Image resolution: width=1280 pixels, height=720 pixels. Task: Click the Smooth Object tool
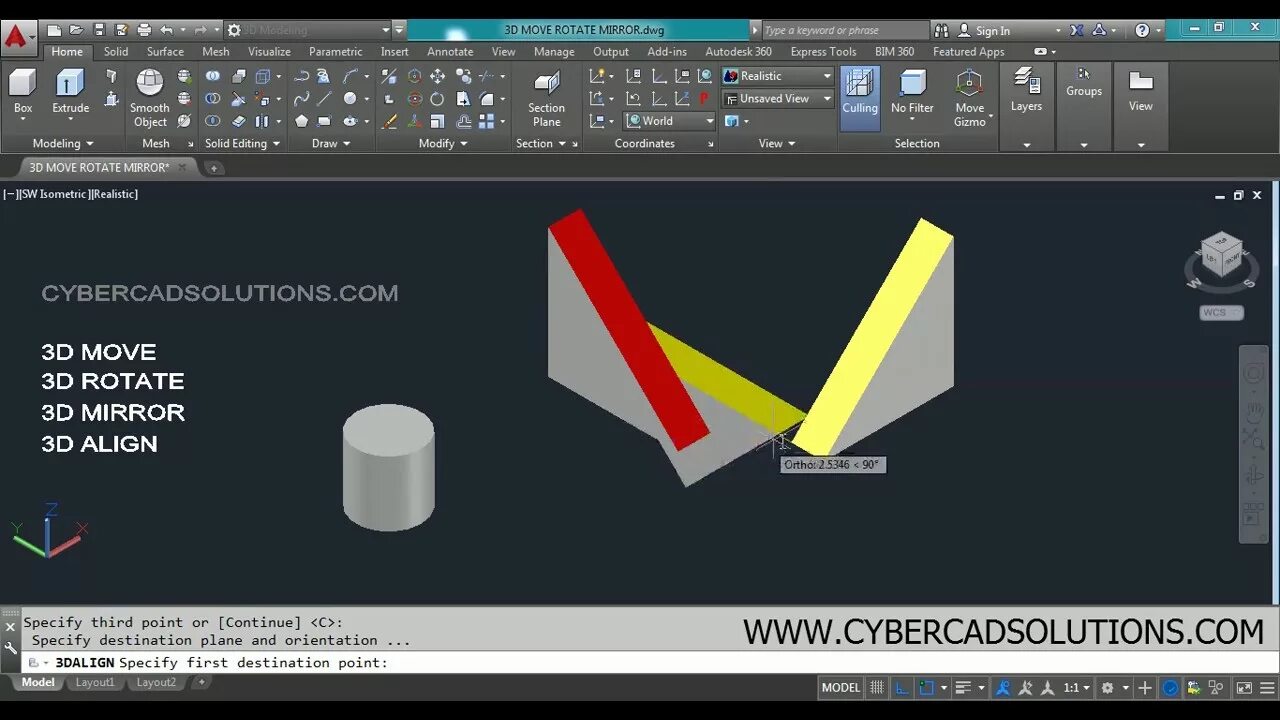(150, 98)
